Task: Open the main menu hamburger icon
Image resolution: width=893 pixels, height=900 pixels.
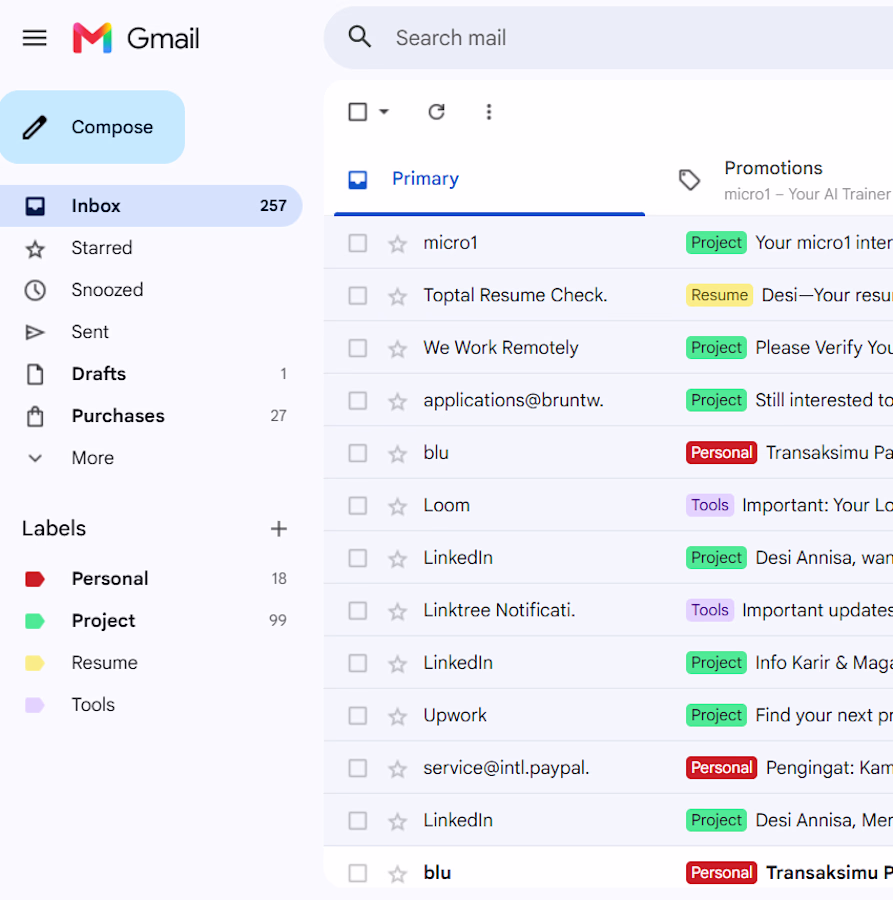Action: point(34,38)
